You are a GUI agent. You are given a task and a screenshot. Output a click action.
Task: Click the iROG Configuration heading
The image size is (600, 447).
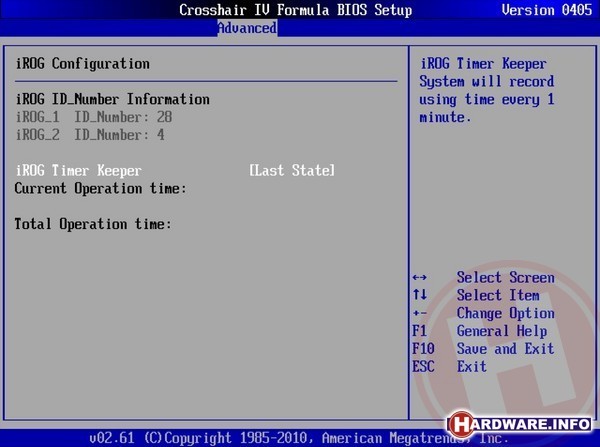pyautogui.click(x=83, y=64)
